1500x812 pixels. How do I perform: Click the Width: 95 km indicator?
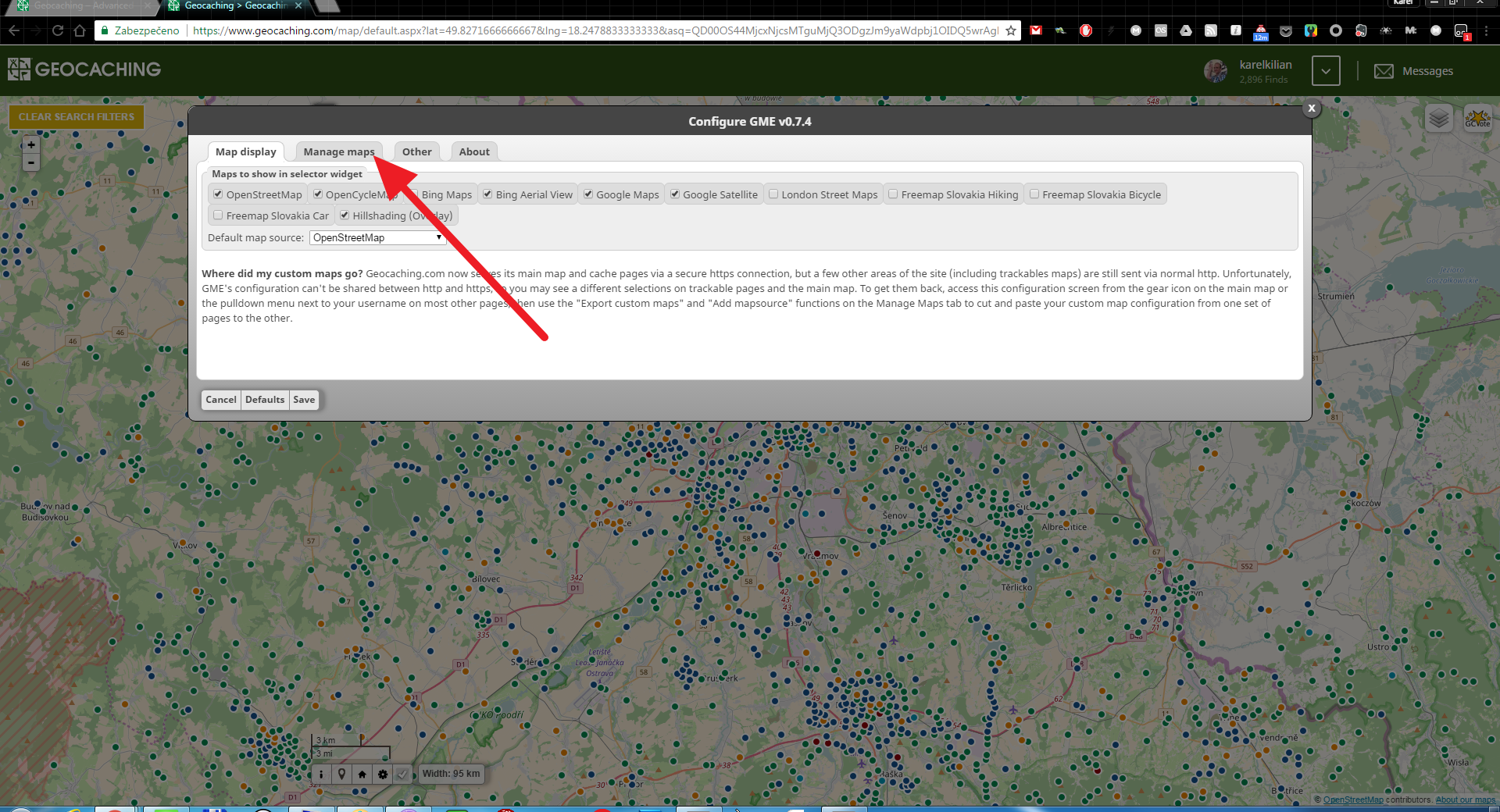[x=452, y=774]
